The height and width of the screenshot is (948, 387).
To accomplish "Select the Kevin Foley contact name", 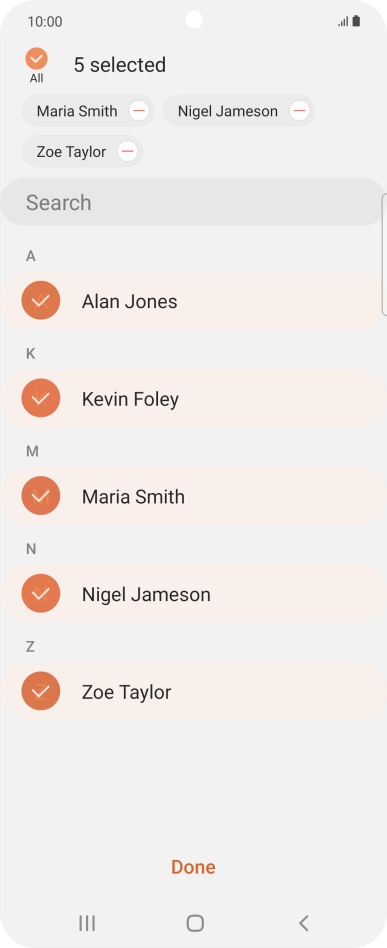I will (131, 399).
